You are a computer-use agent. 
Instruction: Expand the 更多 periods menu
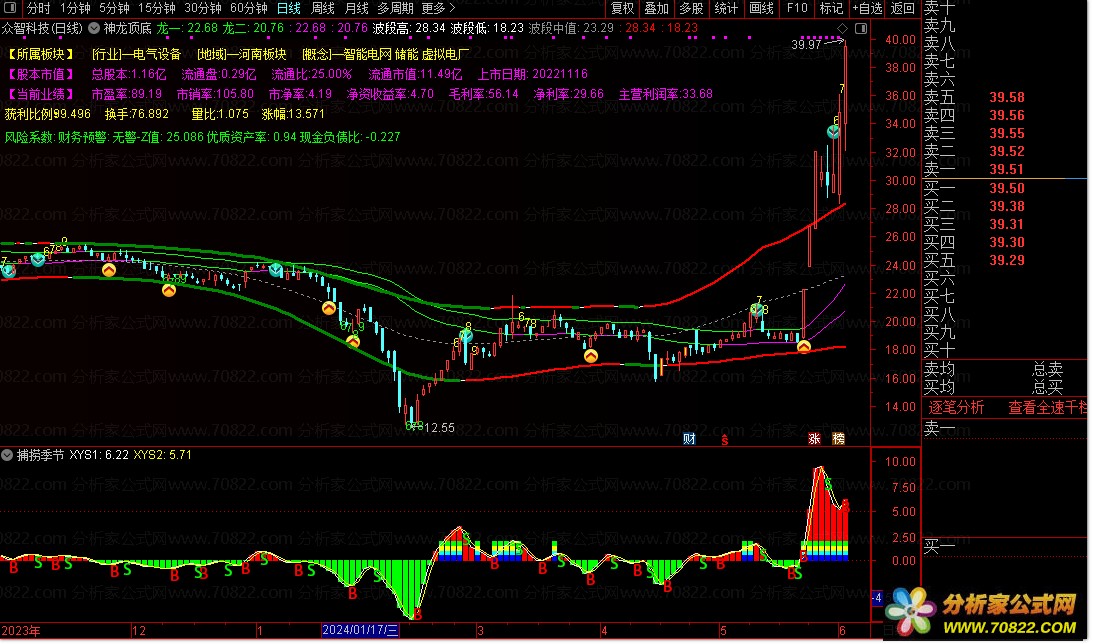(438, 8)
